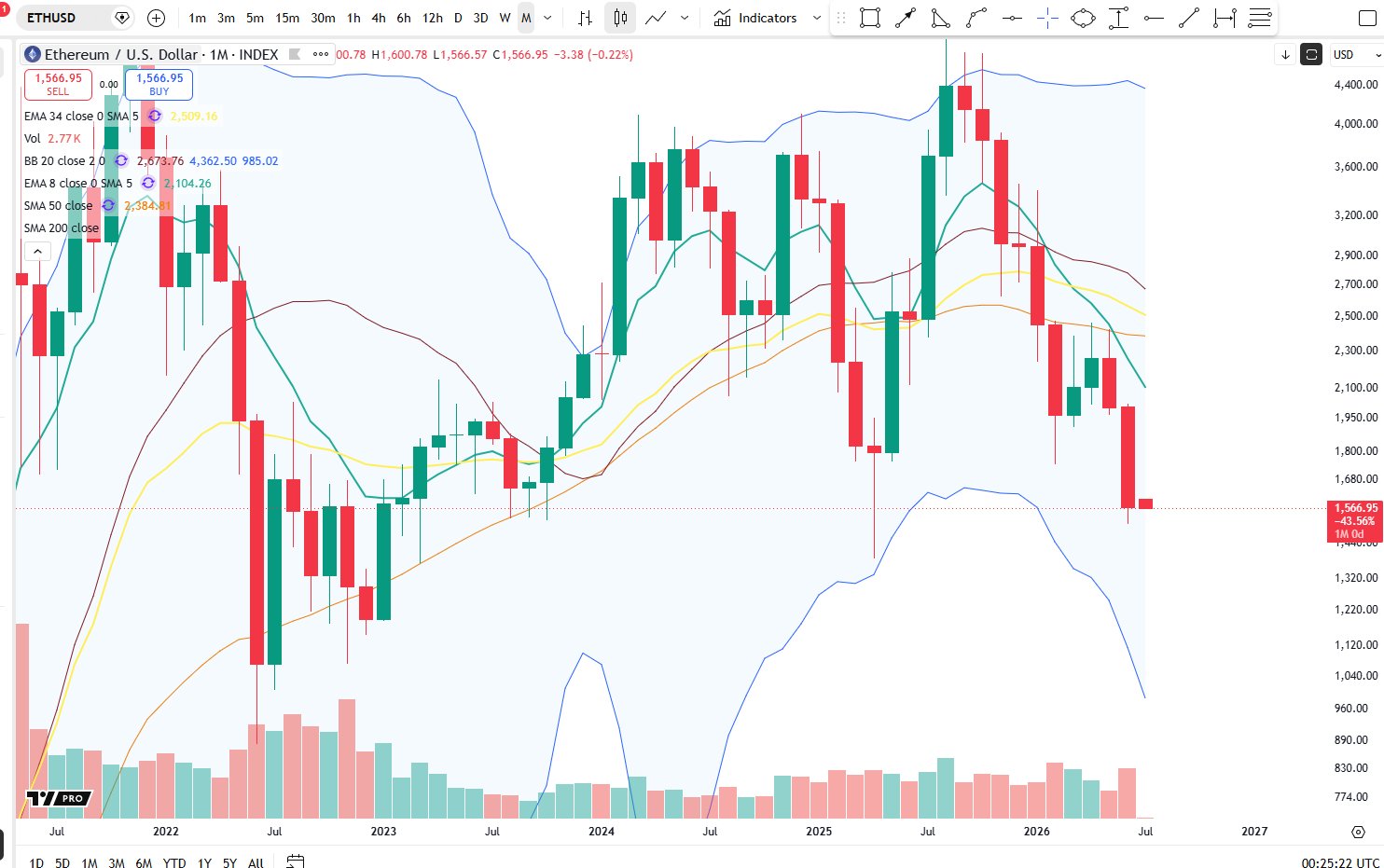
Task: Select the Ellipse drawing tool
Action: pos(1083,18)
